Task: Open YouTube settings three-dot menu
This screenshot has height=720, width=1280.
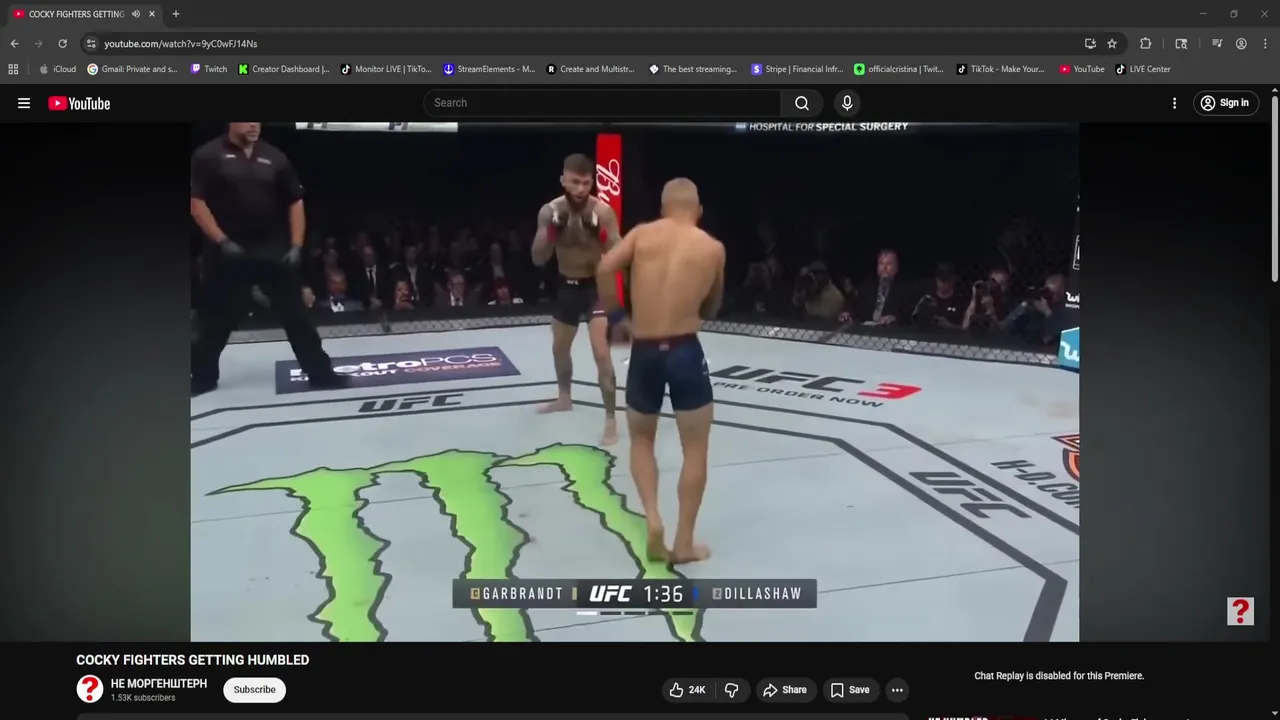Action: [1174, 103]
